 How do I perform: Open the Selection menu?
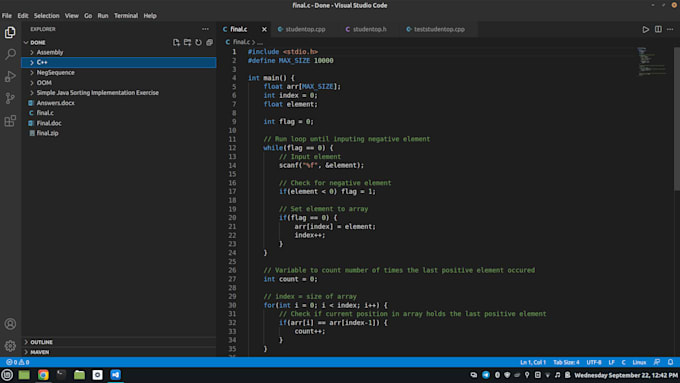coord(46,16)
